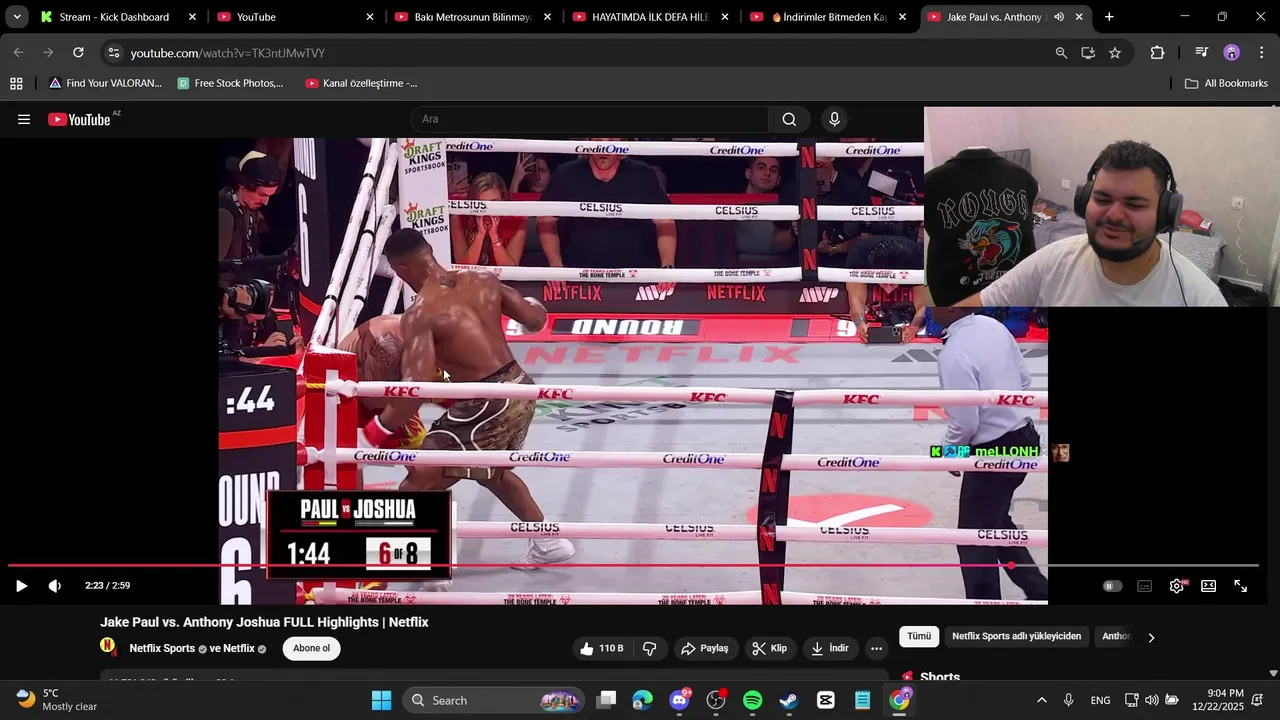Open more actions three-dot menu
Screen dimensions: 1280x720
(x=877, y=648)
